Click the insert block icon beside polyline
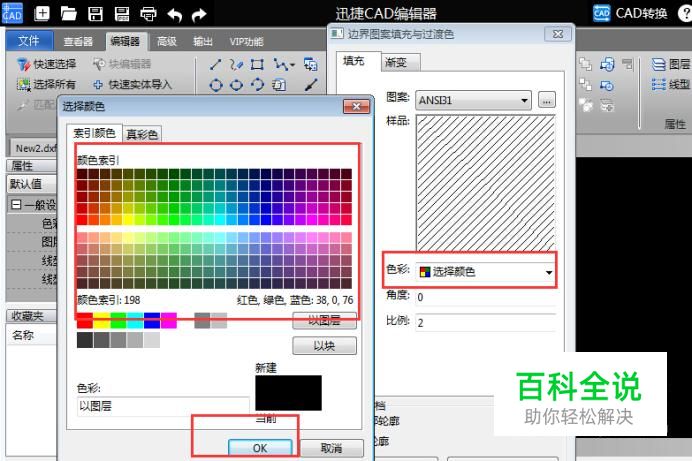 coord(311,65)
